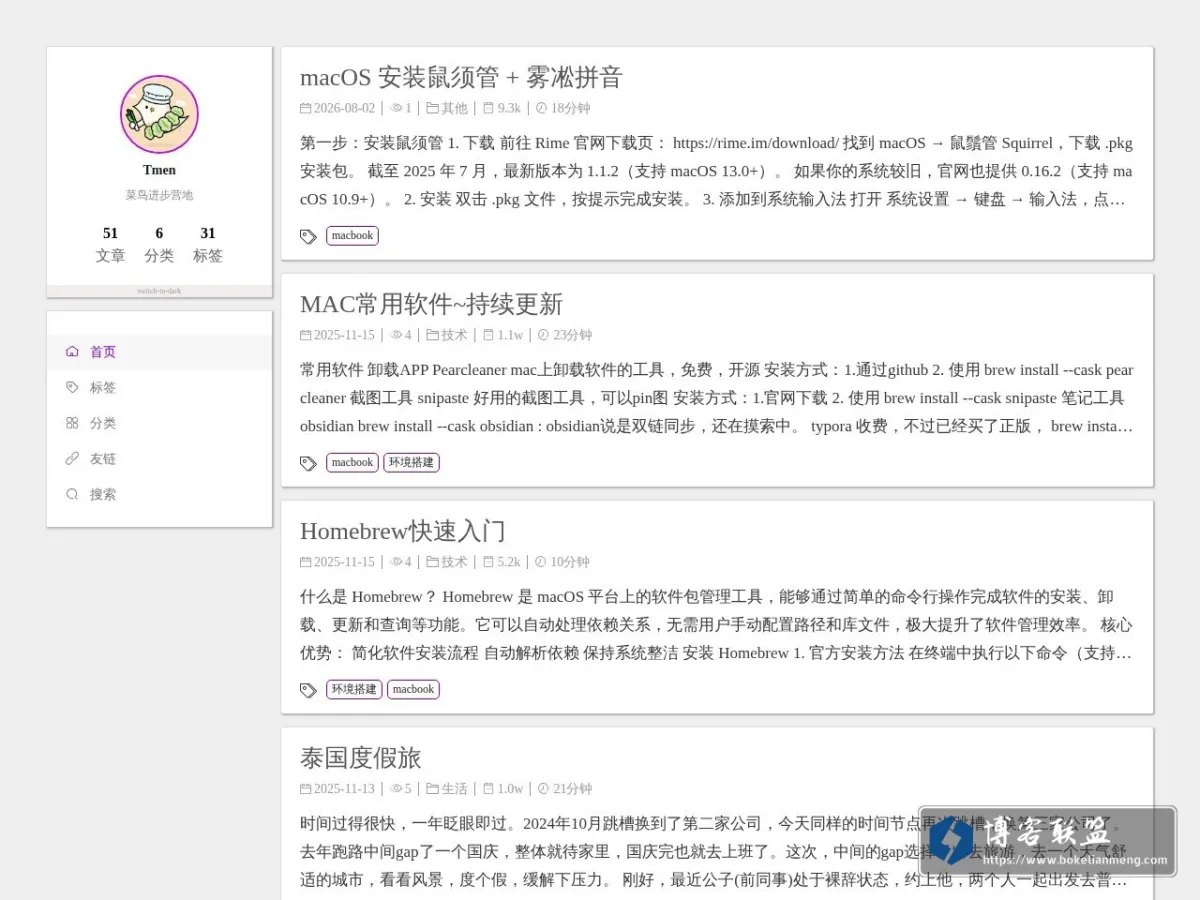The height and width of the screenshot is (900, 1200).
Task: Click calendar icon in Homebrew post meta
Action: (306, 562)
